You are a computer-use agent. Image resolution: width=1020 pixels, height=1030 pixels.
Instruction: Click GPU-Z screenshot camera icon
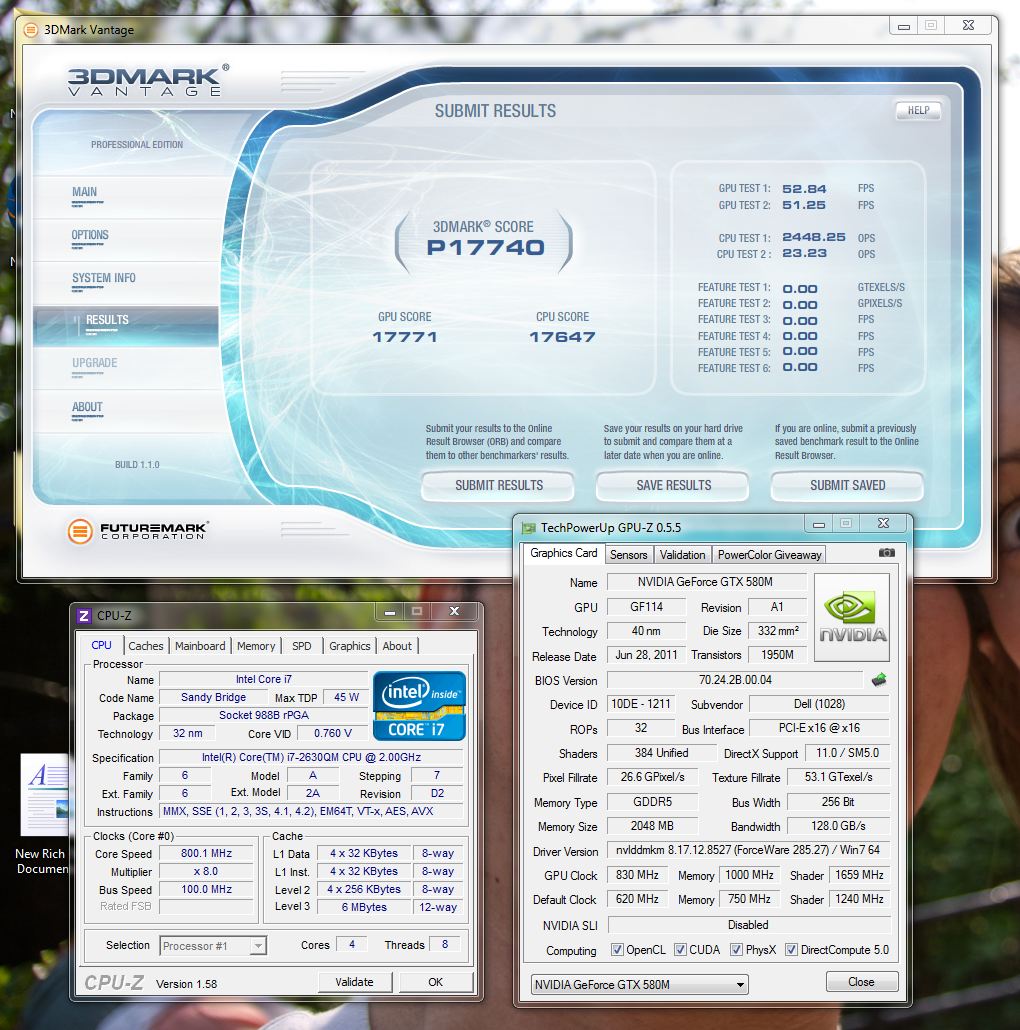click(x=887, y=553)
